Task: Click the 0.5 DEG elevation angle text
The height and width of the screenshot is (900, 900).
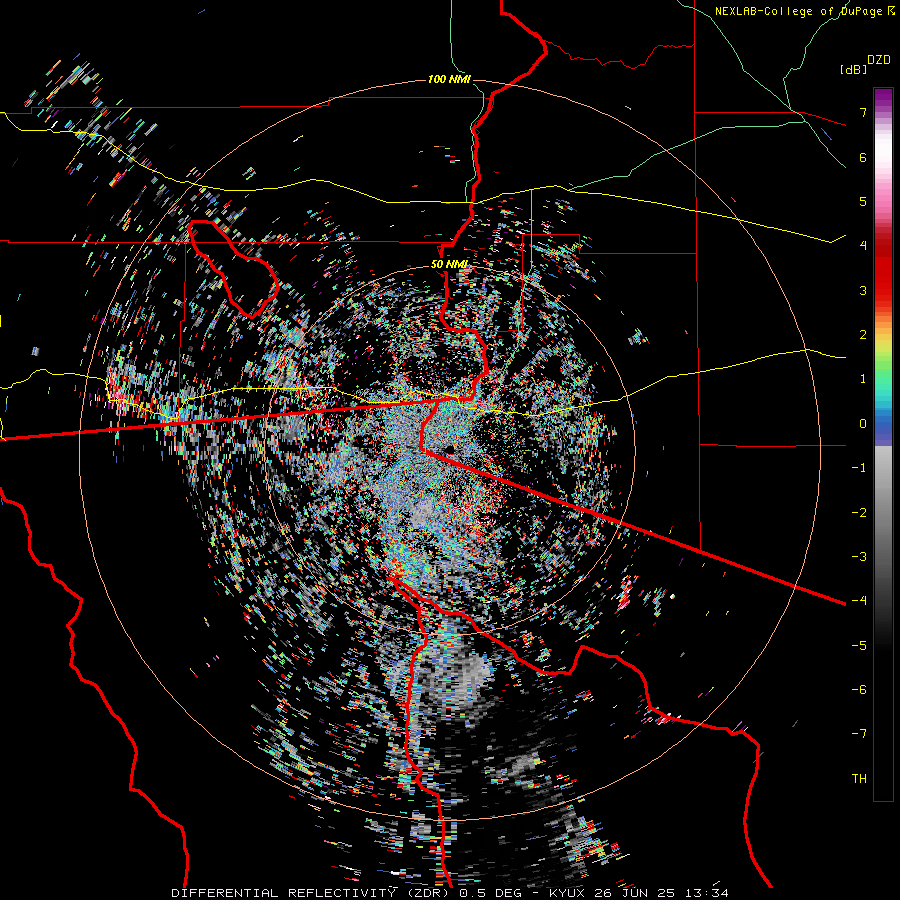Action: pos(490,893)
